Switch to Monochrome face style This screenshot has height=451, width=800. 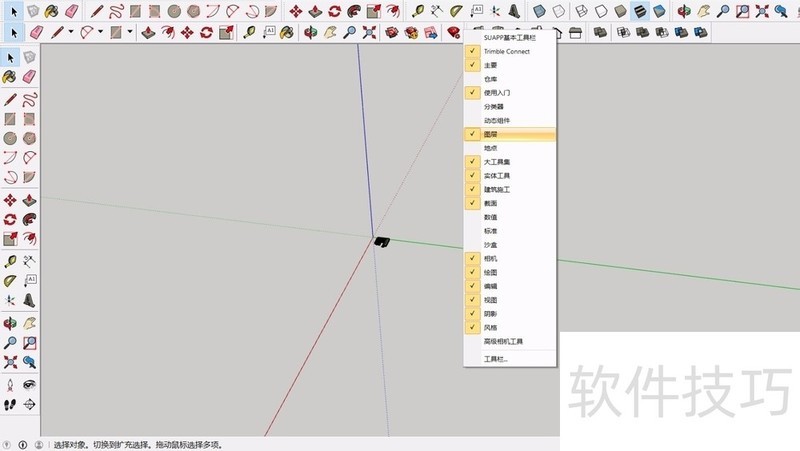659,11
